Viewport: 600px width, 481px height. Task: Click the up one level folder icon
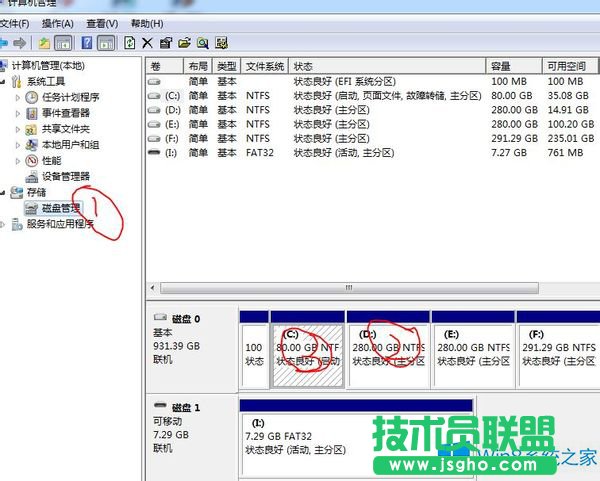click(44, 43)
